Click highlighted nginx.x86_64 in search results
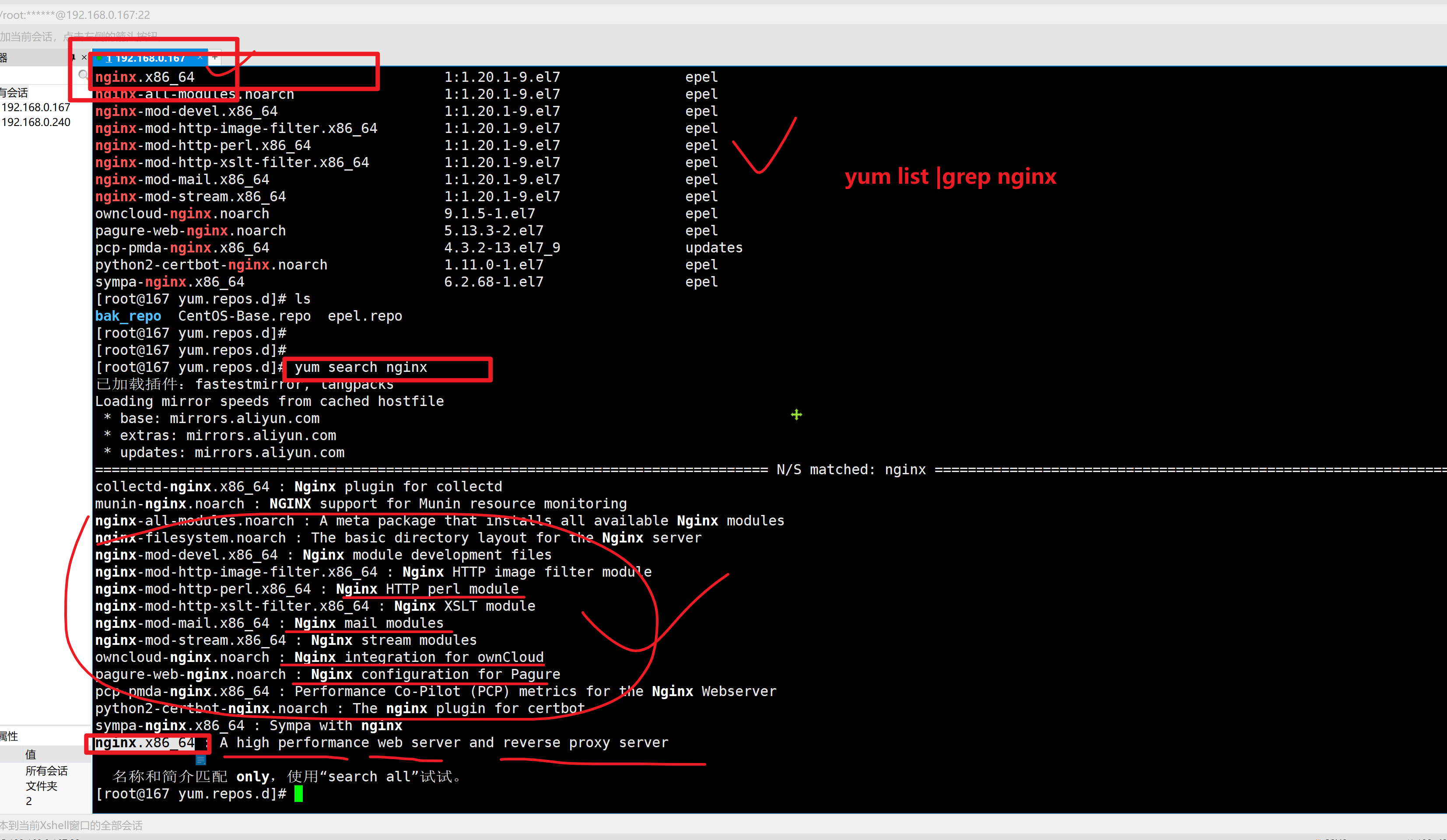 (x=145, y=743)
